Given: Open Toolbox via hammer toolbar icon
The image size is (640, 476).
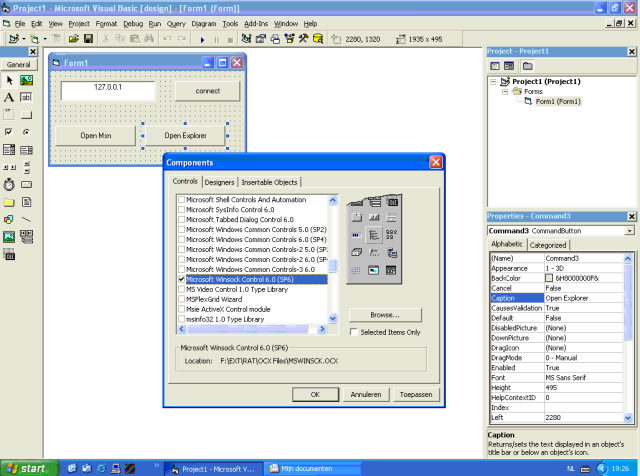Looking at the screenshot, I should point(303,39).
